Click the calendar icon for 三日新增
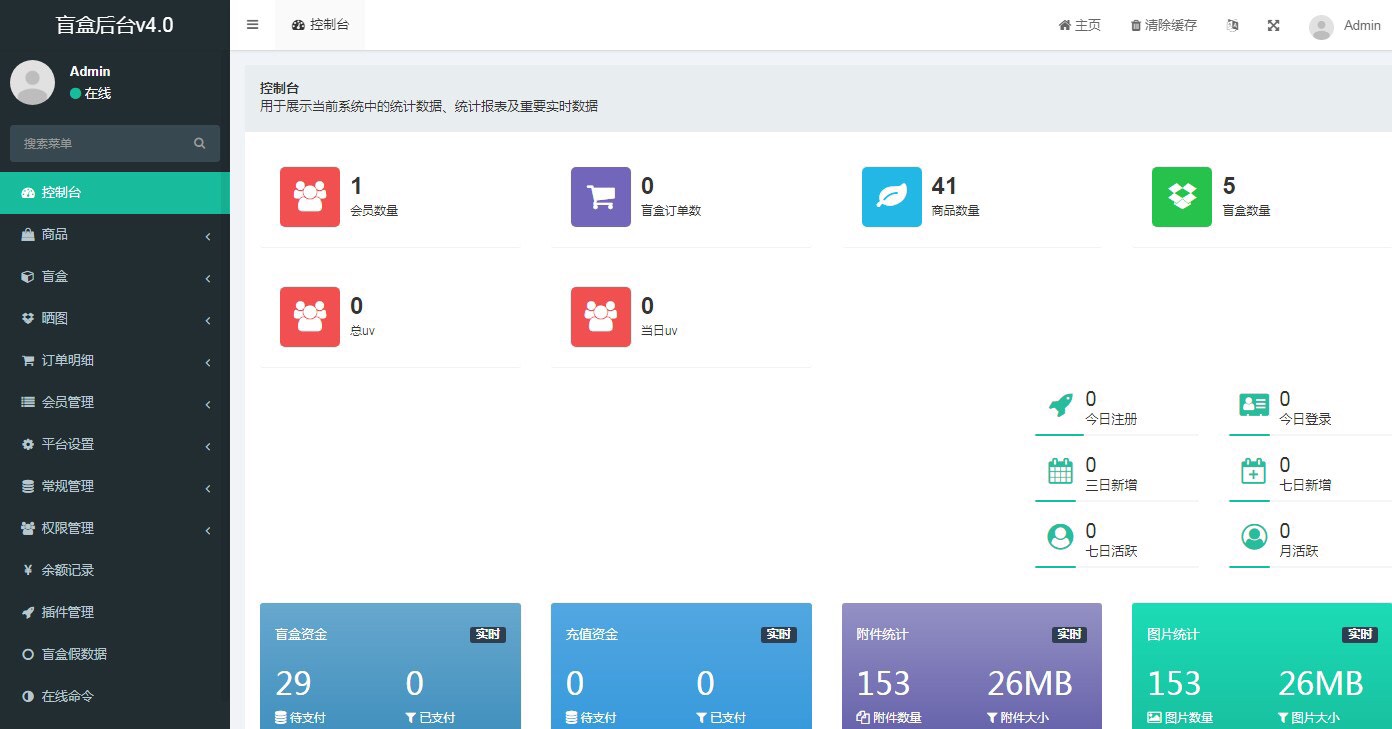This screenshot has width=1392, height=729. click(1060, 471)
